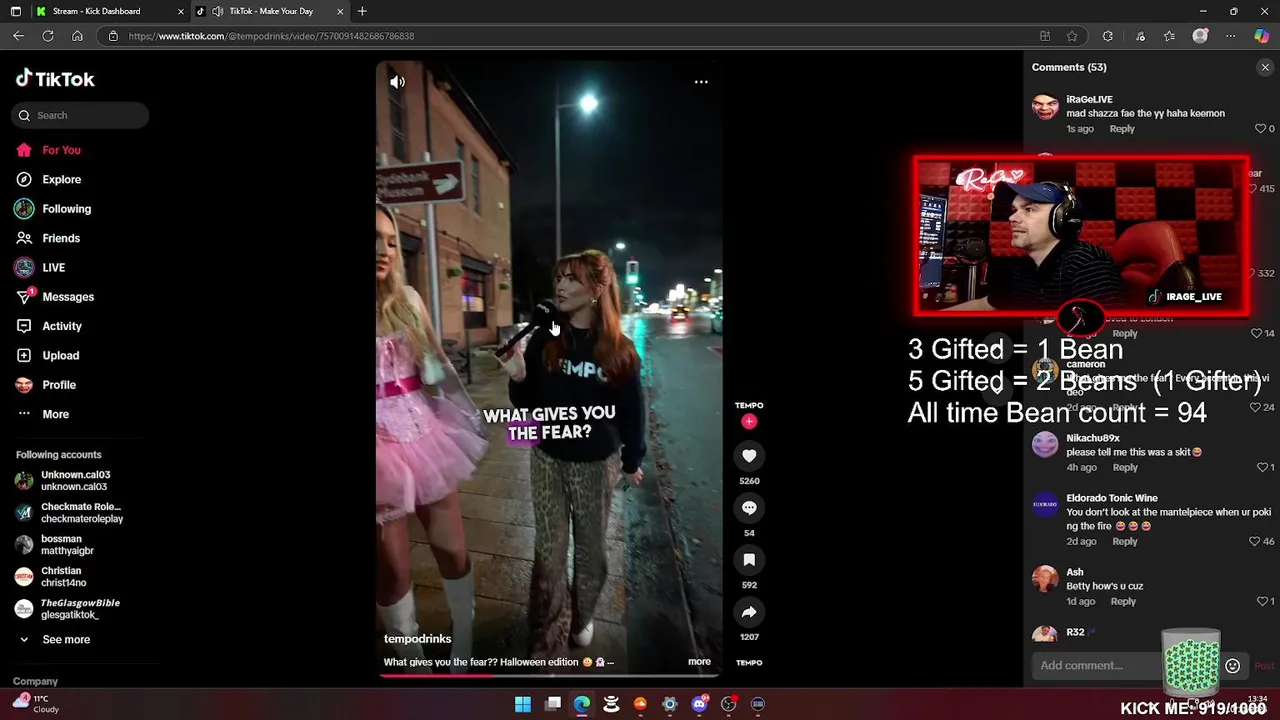Go to the Profile page
The image size is (1280, 720).
[46, 385]
